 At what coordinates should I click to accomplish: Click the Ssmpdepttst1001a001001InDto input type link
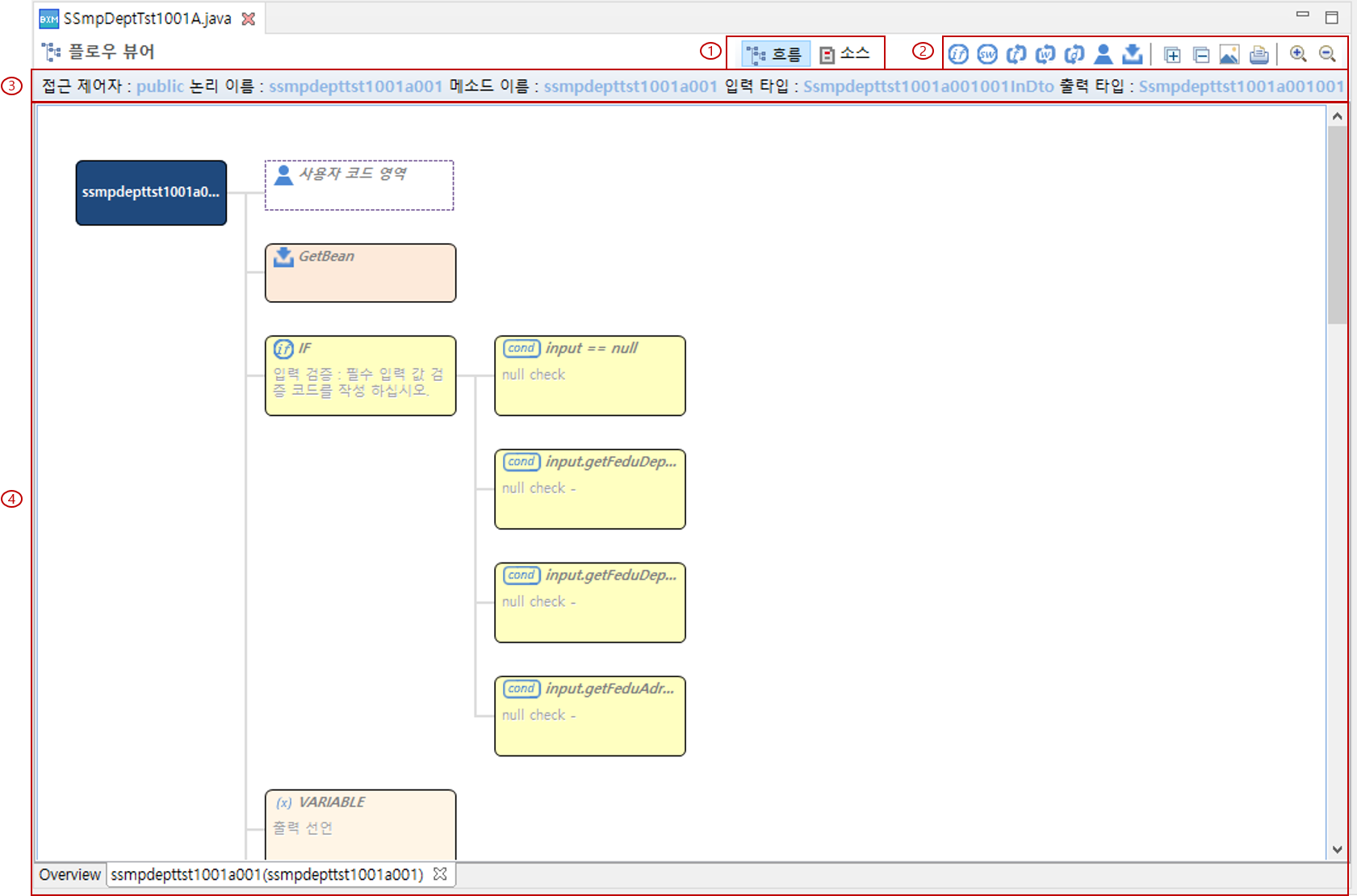pyautogui.click(x=928, y=86)
